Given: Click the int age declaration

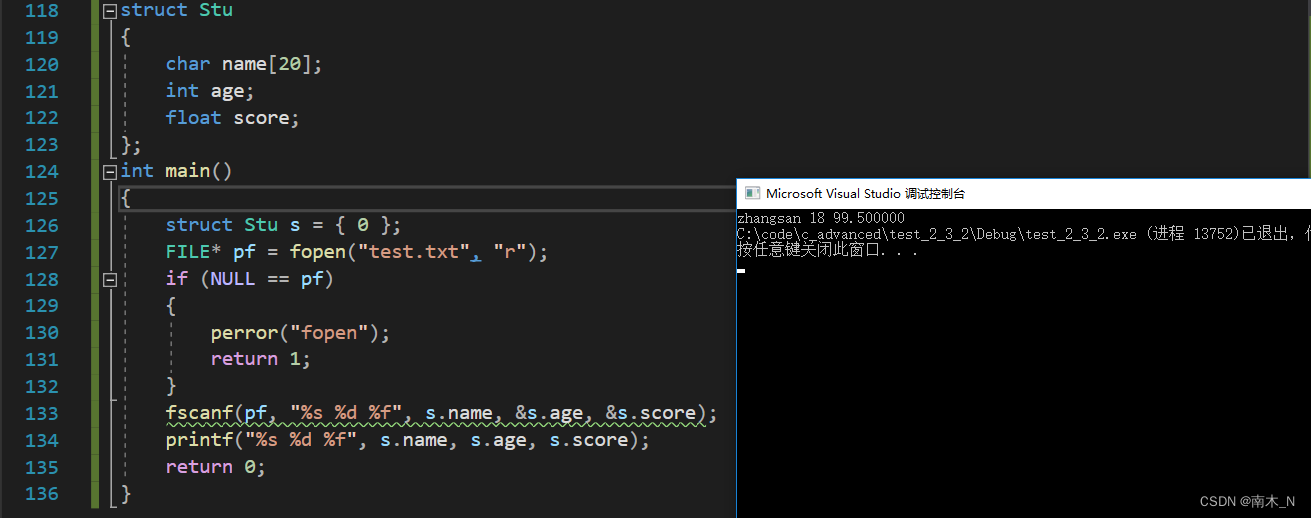Looking at the screenshot, I should [210, 91].
